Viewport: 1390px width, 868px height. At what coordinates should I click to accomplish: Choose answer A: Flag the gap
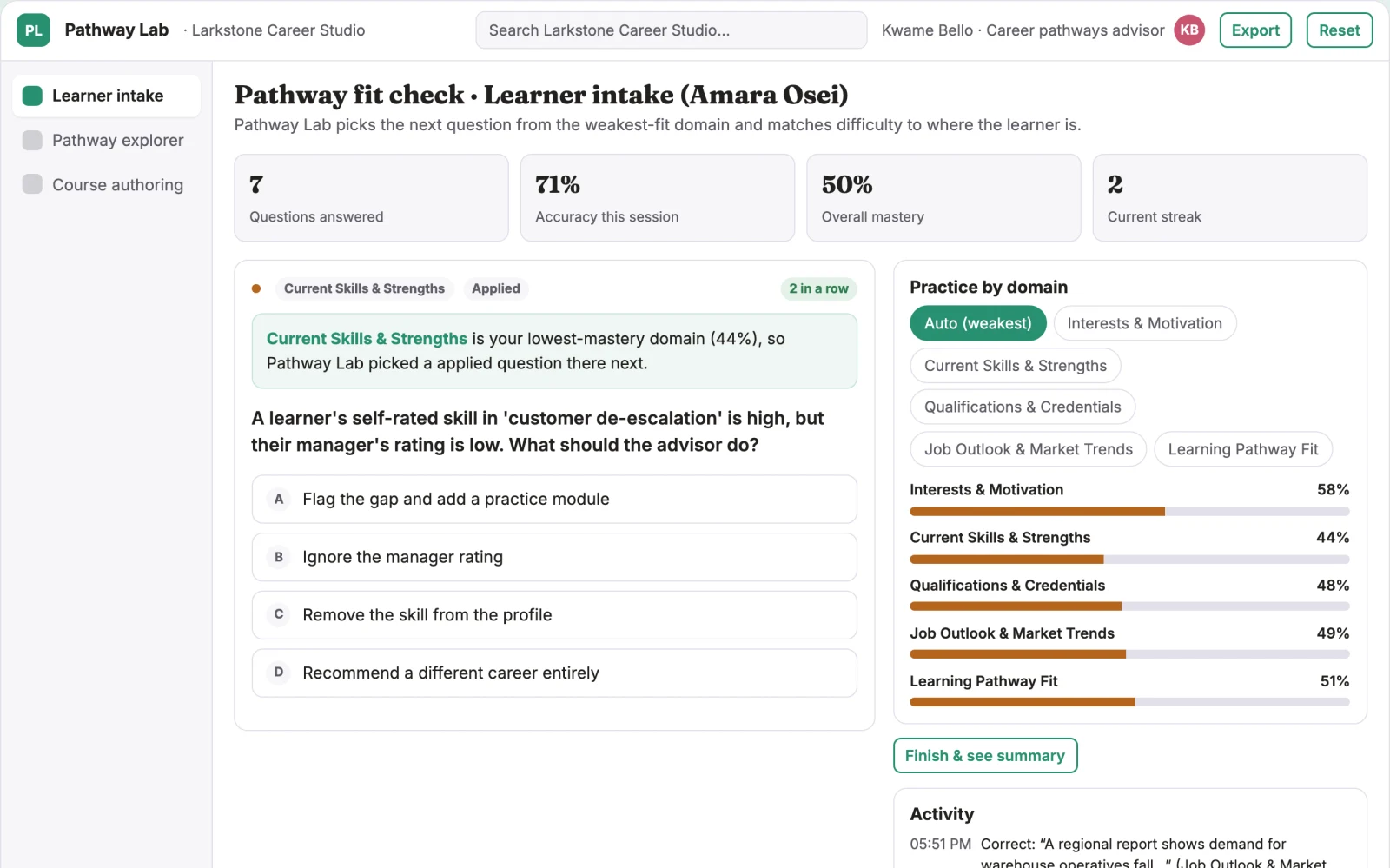click(554, 499)
